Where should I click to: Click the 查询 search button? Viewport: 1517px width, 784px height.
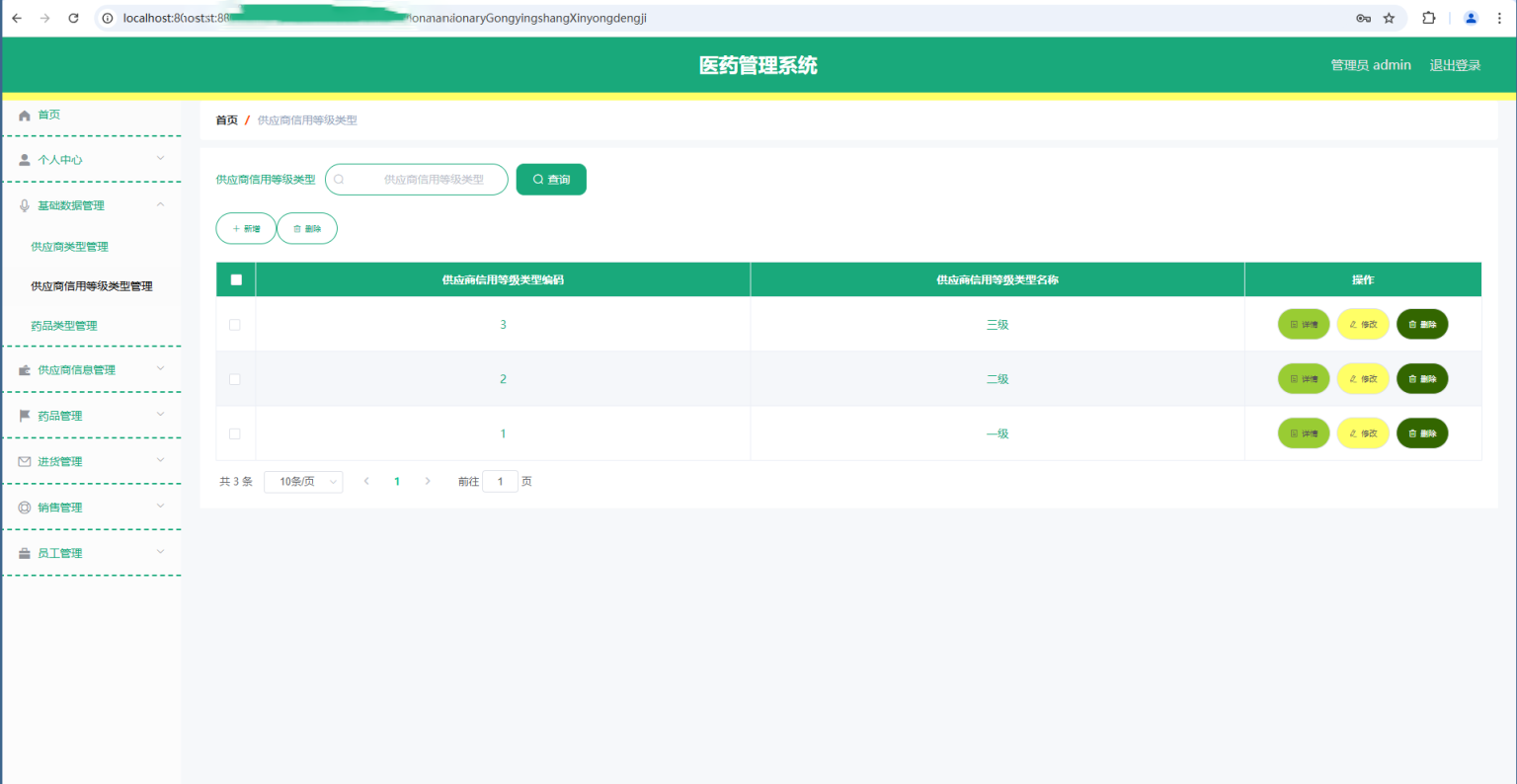(x=551, y=180)
